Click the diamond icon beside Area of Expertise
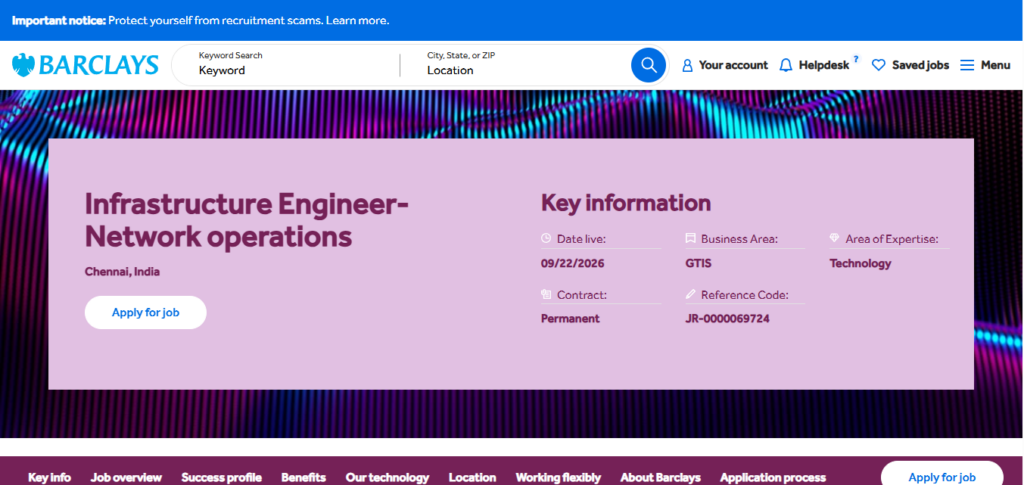 pos(835,239)
